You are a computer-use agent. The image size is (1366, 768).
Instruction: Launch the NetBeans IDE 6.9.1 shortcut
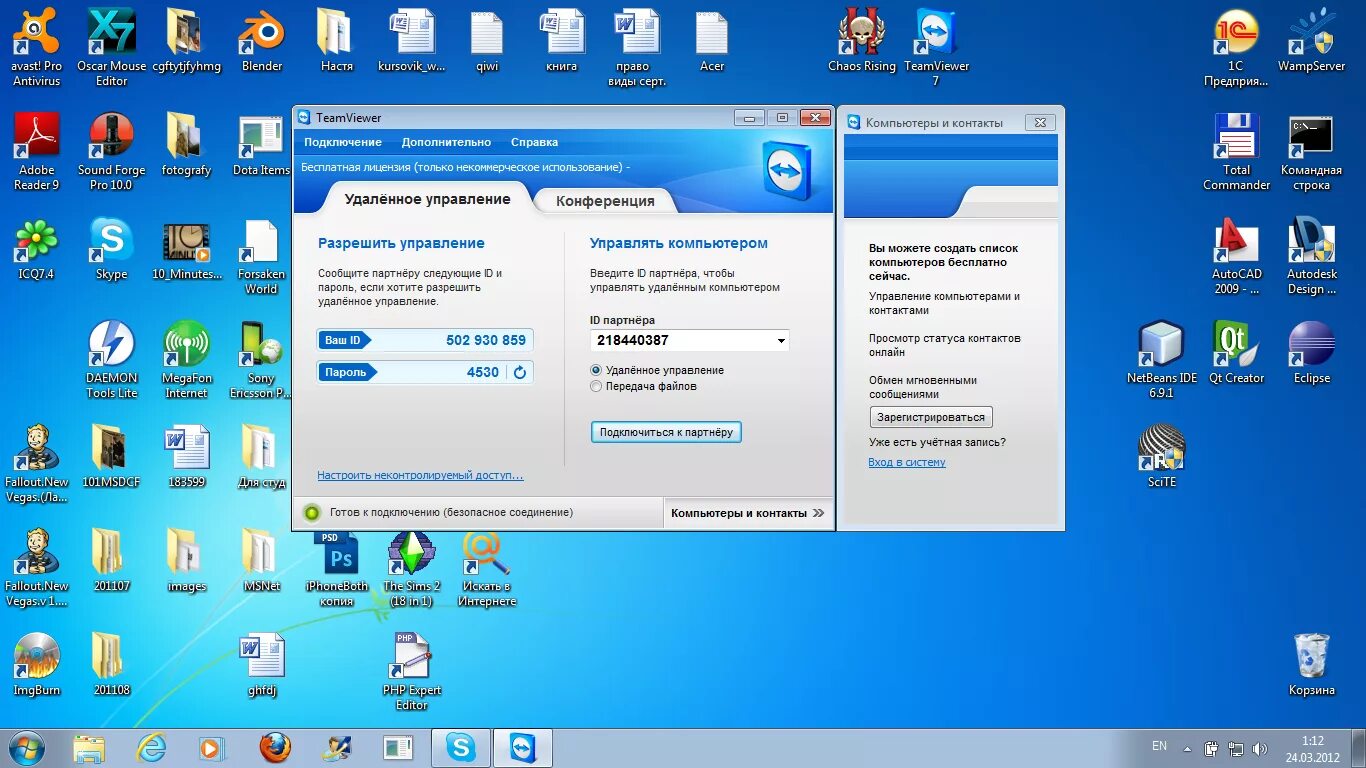click(x=1161, y=360)
